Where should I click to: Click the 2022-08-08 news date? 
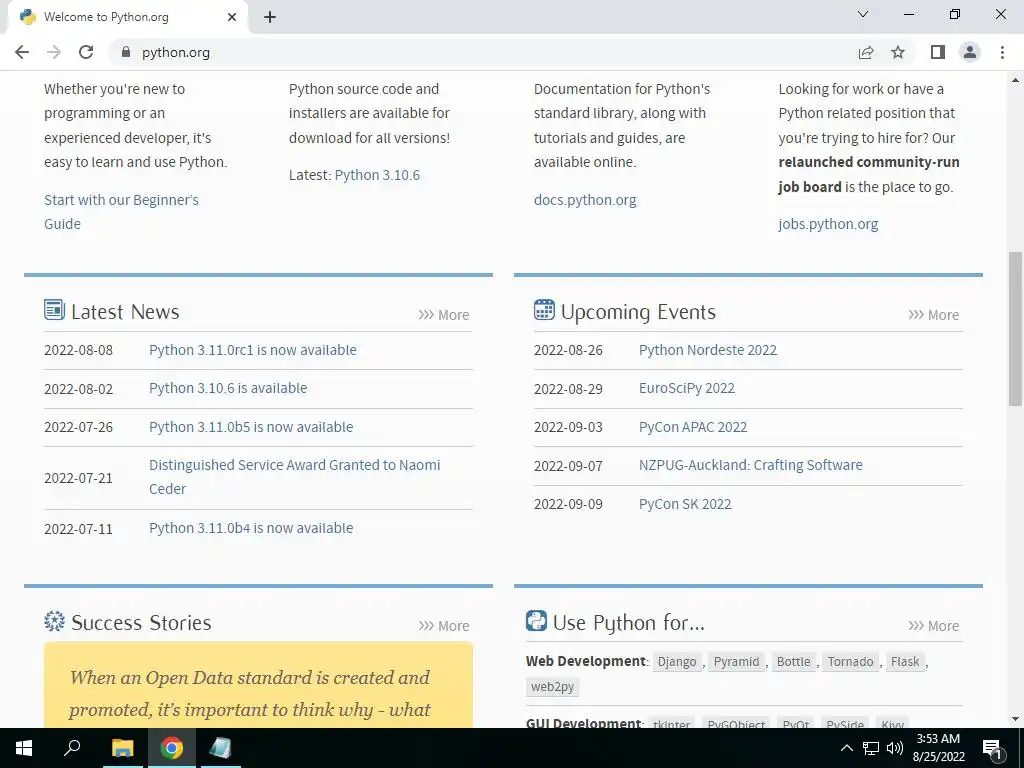coord(78,350)
